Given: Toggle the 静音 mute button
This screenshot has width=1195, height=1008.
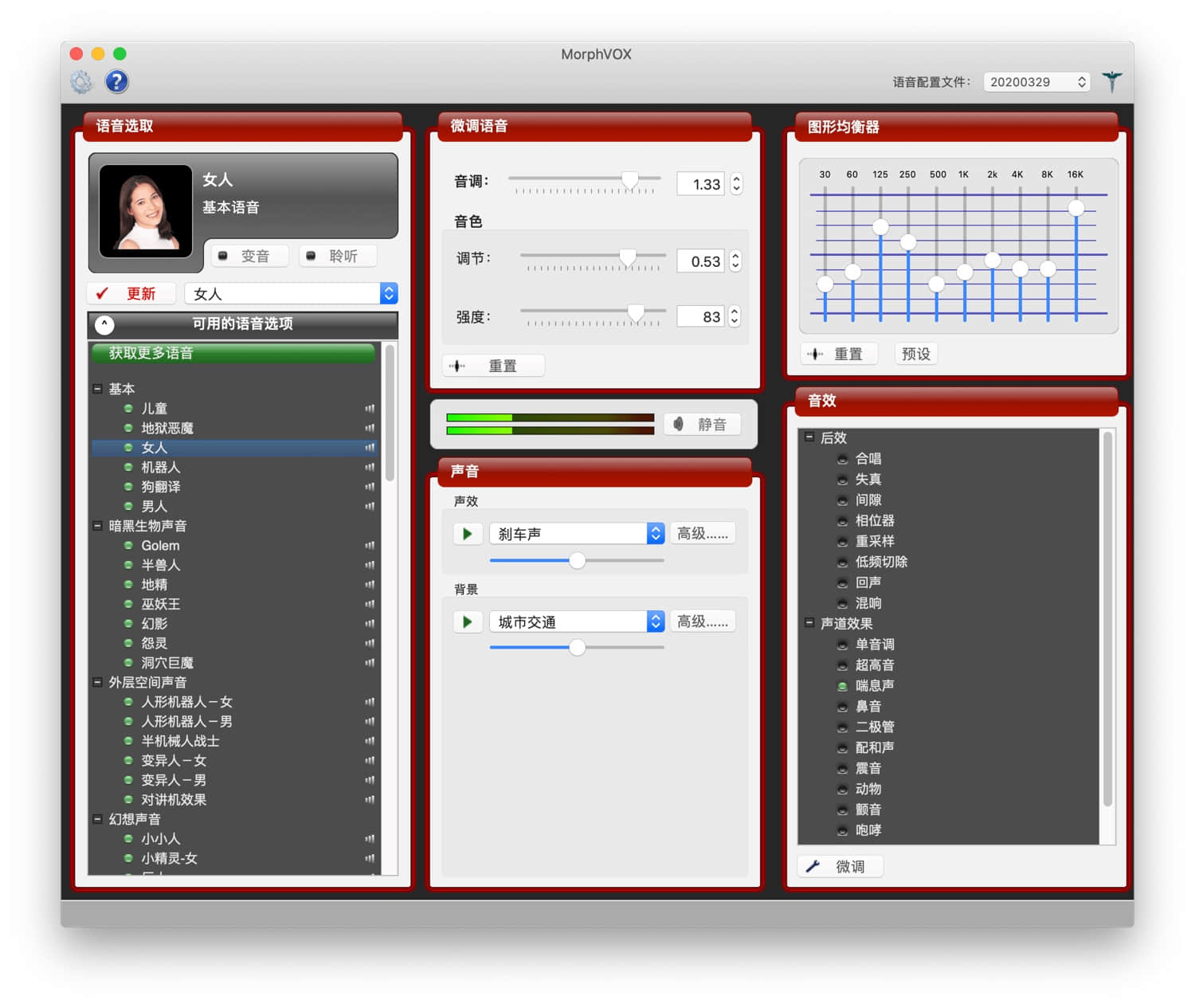Looking at the screenshot, I should coord(702,425).
